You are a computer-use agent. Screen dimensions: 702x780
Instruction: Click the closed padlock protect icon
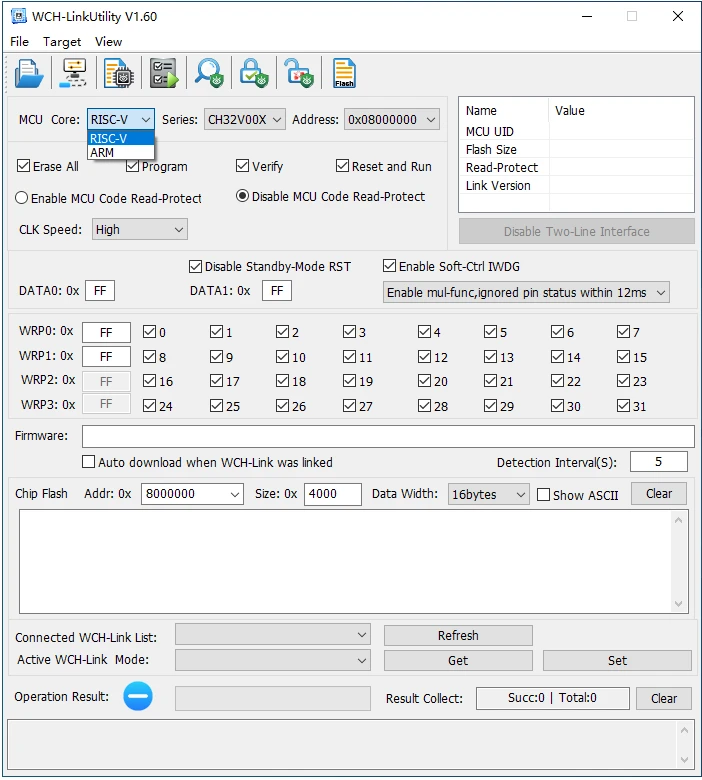(254, 73)
